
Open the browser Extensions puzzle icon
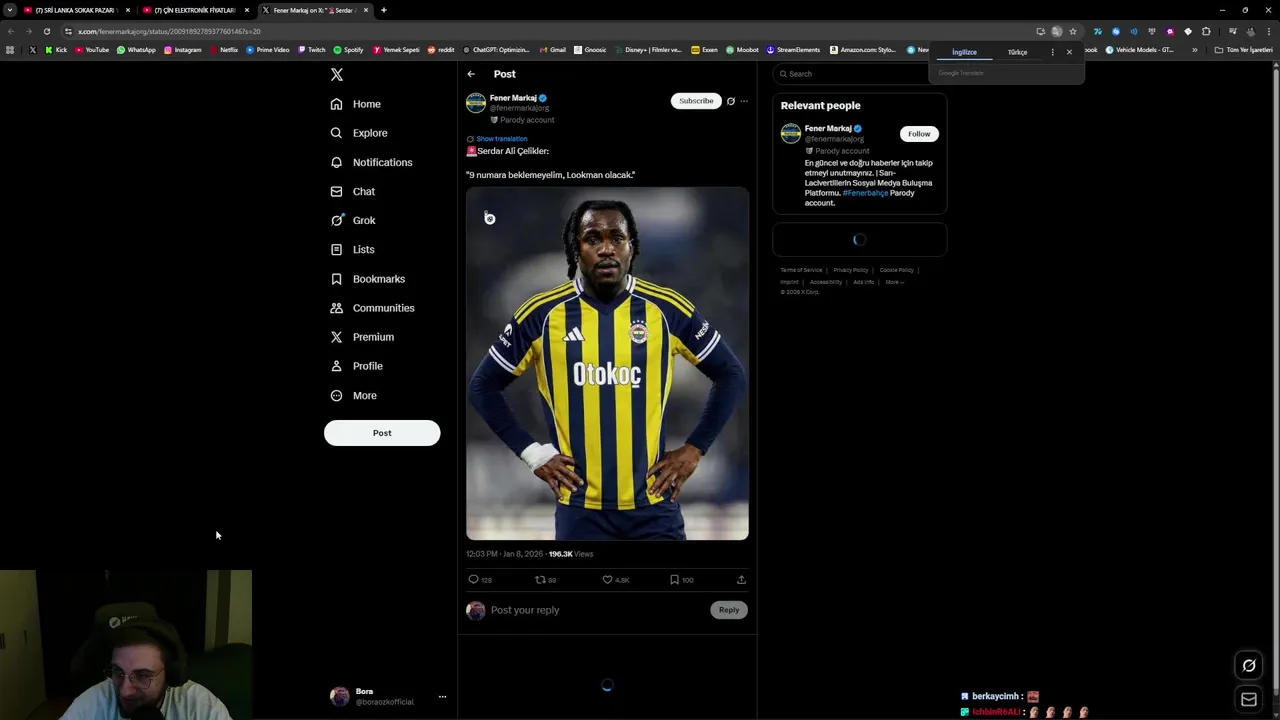[1206, 31]
